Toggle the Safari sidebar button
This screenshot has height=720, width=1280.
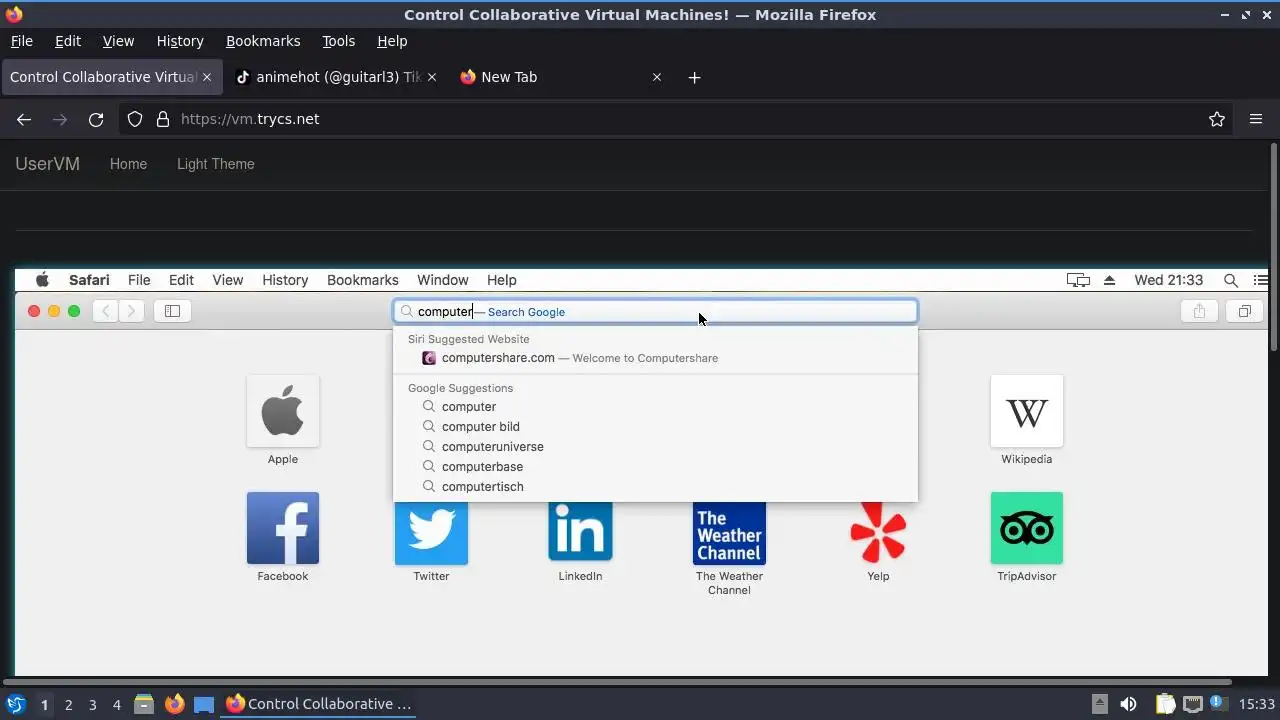pos(172,311)
